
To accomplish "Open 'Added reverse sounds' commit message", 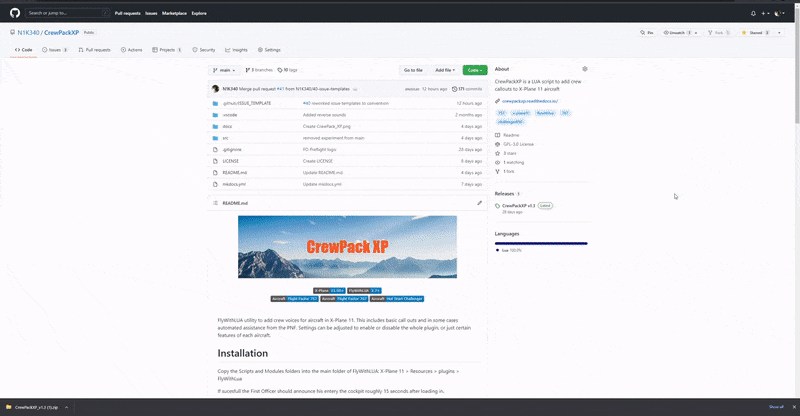I will pos(324,115).
